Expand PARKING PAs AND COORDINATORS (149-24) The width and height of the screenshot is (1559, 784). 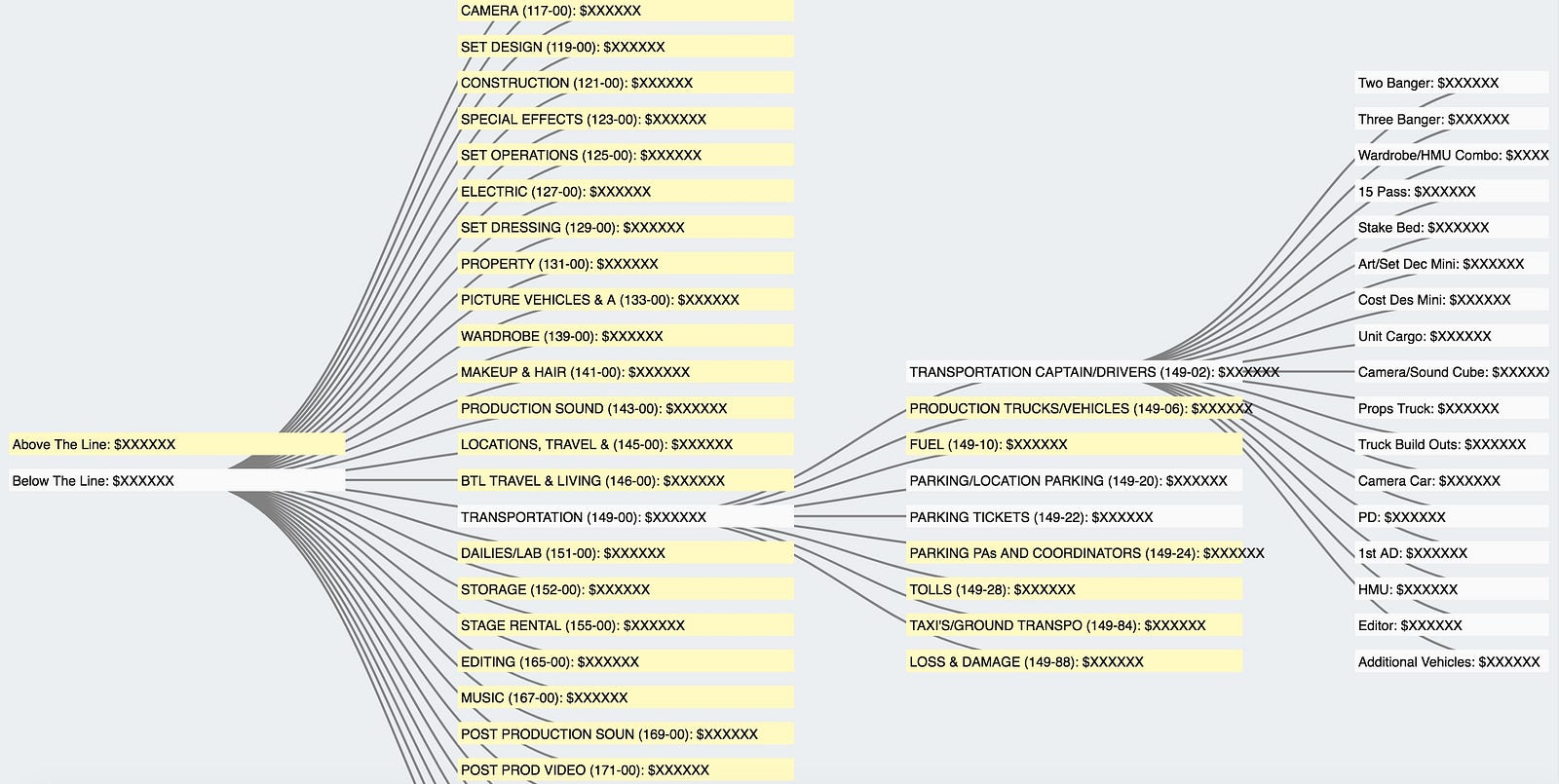(1075, 553)
